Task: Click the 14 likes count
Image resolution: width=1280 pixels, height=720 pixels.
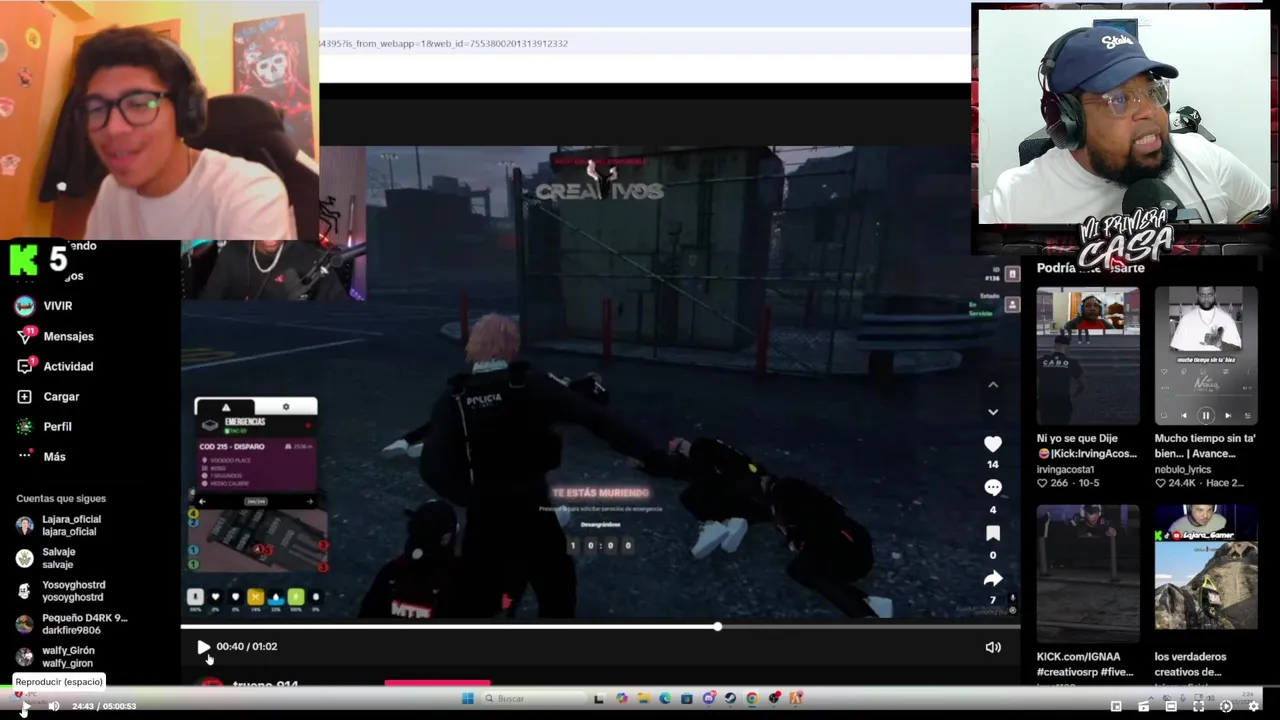Action: click(x=993, y=464)
